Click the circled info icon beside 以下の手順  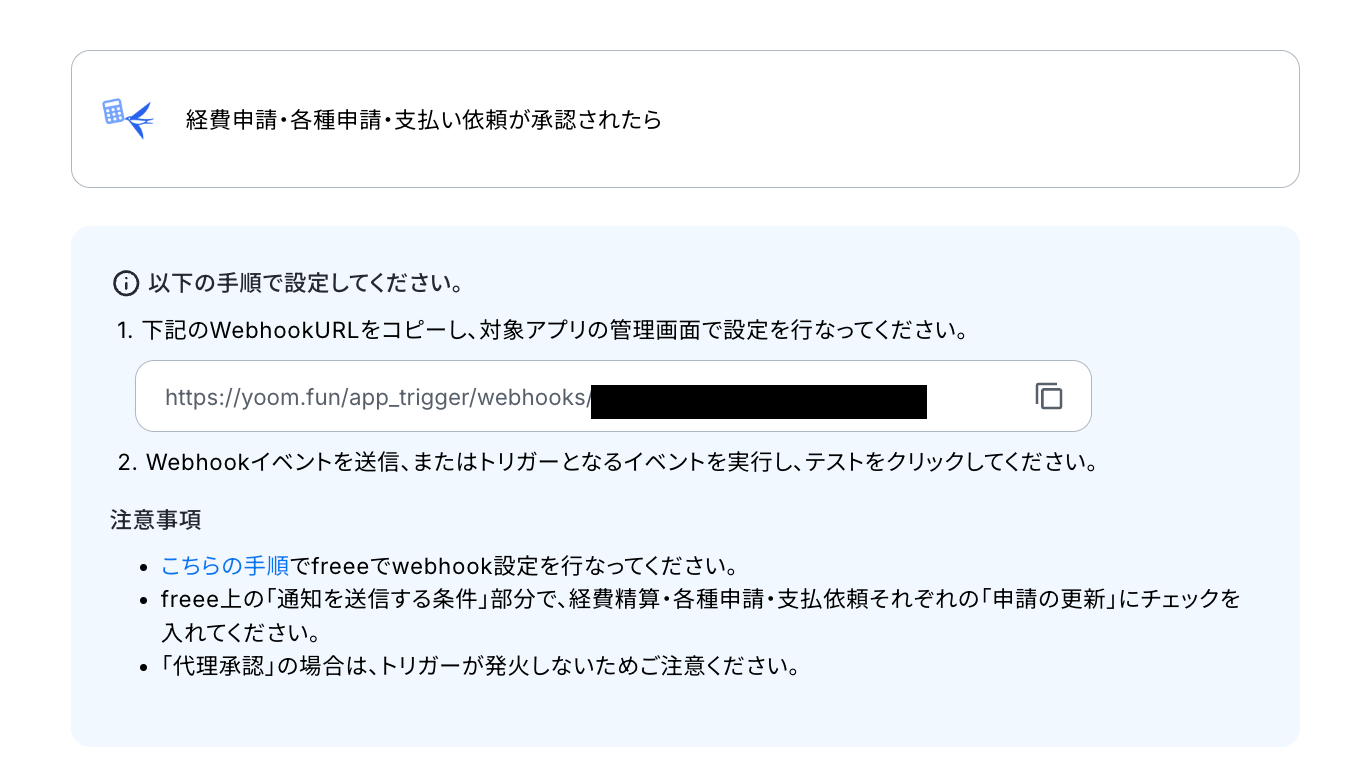pos(125,284)
